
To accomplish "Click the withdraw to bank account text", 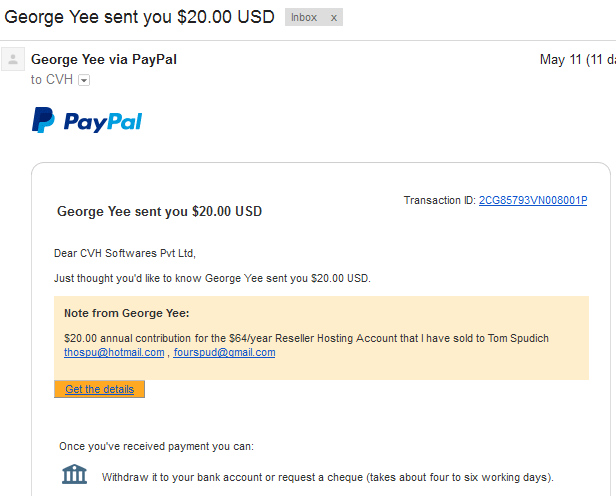I will coord(328,477).
